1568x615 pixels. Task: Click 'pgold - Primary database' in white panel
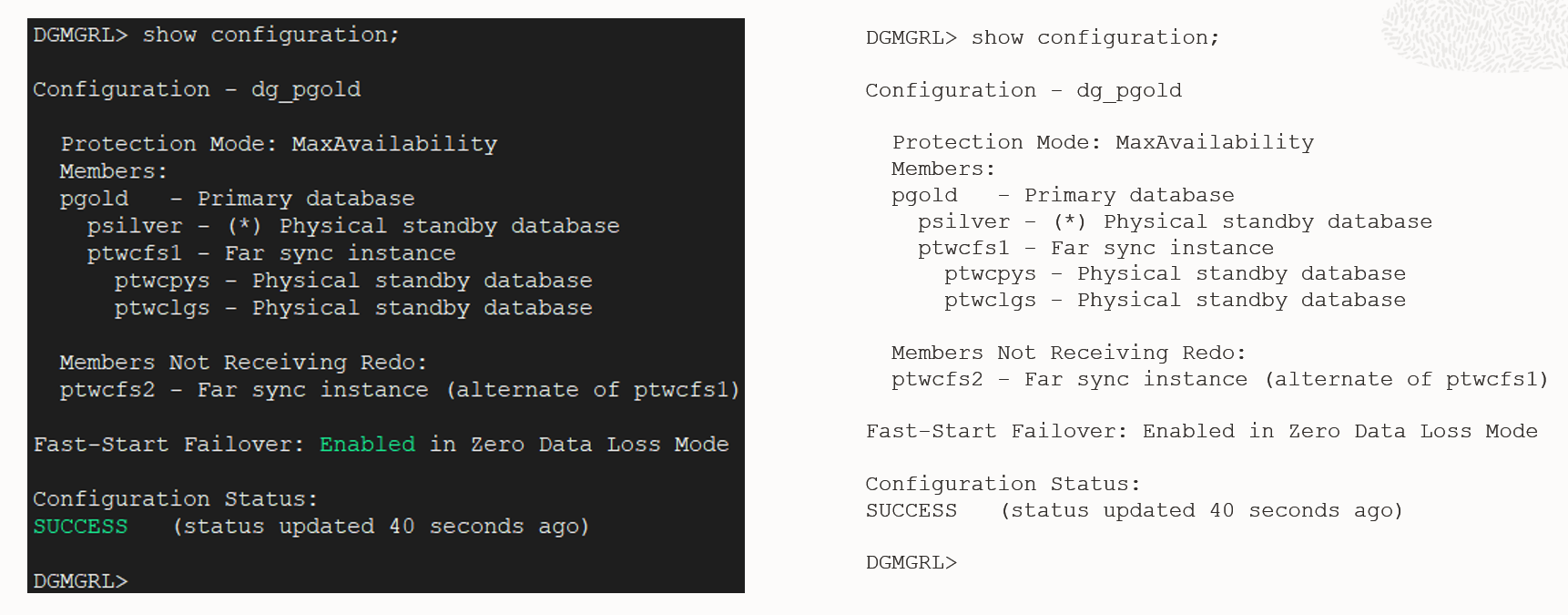tap(1063, 195)
